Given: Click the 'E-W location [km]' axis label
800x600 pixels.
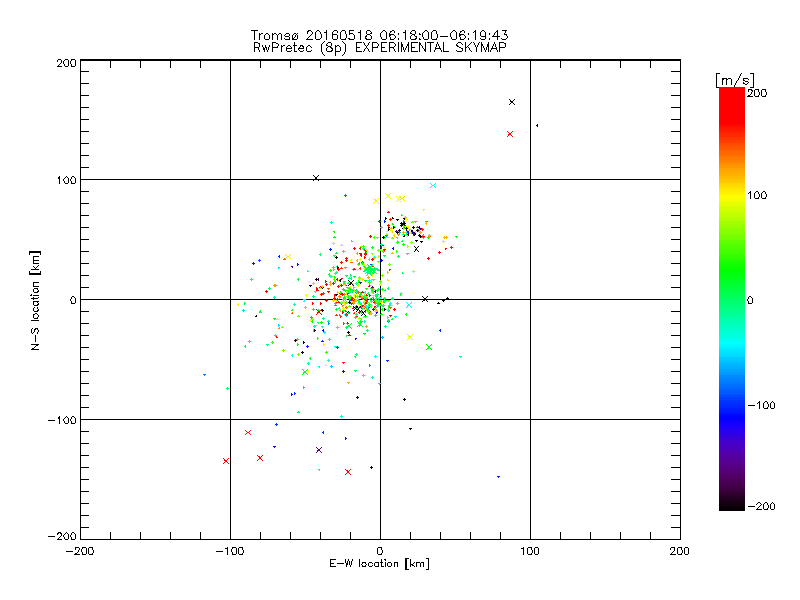Looking at the screenshot, I should [x=379, y=563].
